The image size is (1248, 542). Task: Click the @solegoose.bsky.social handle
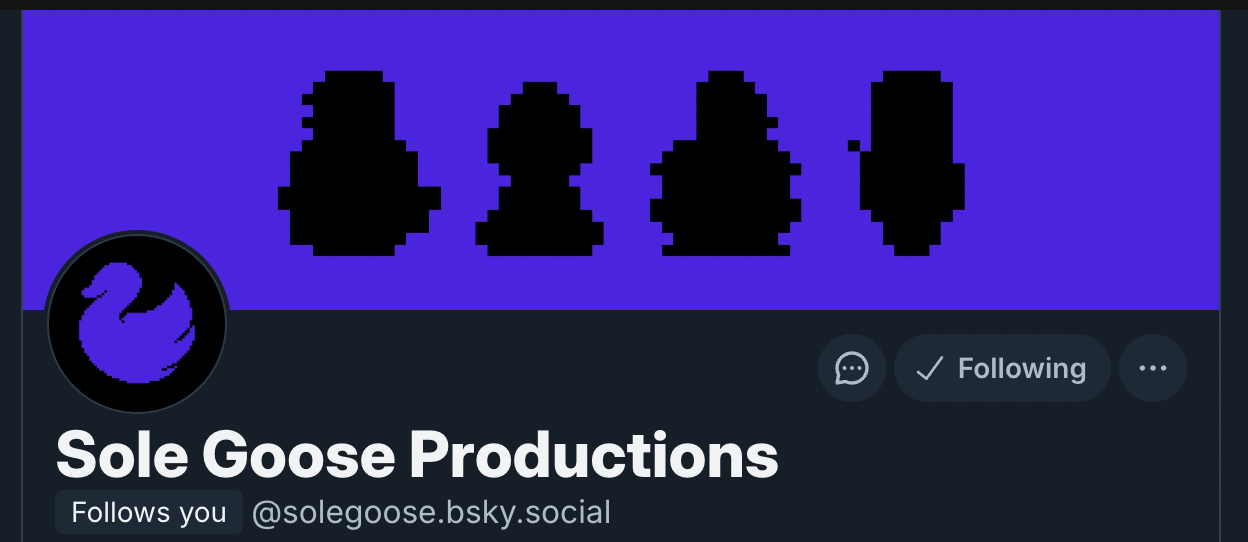point(431,513)
